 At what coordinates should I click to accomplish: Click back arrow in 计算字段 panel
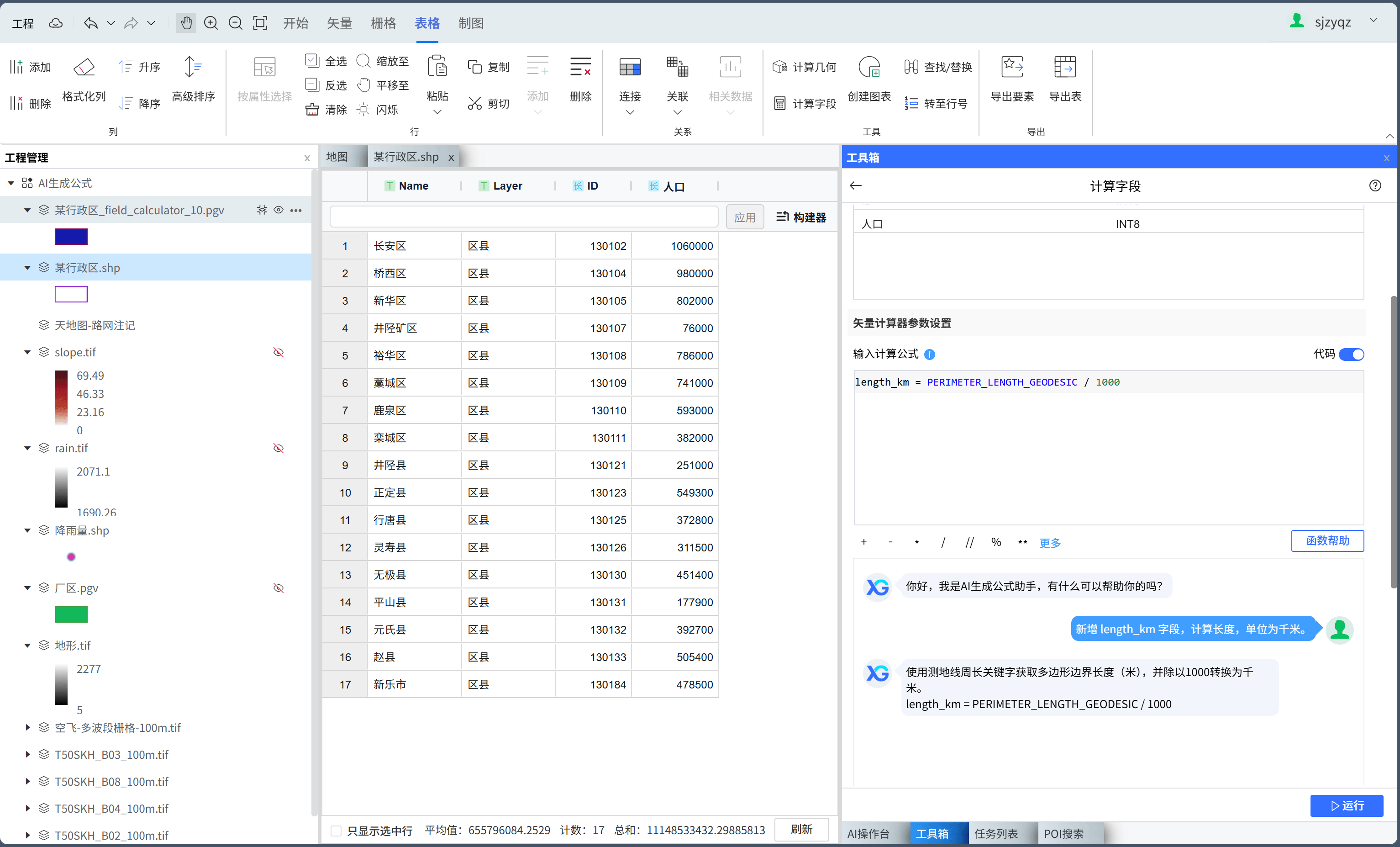pos(856,185)
